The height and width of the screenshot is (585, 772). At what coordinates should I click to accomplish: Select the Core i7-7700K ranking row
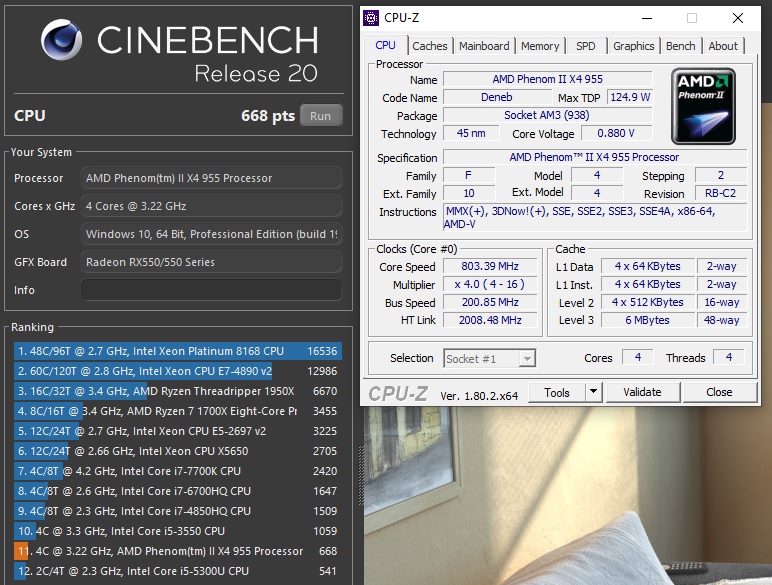pyautogui.click(x=178, y=471)
